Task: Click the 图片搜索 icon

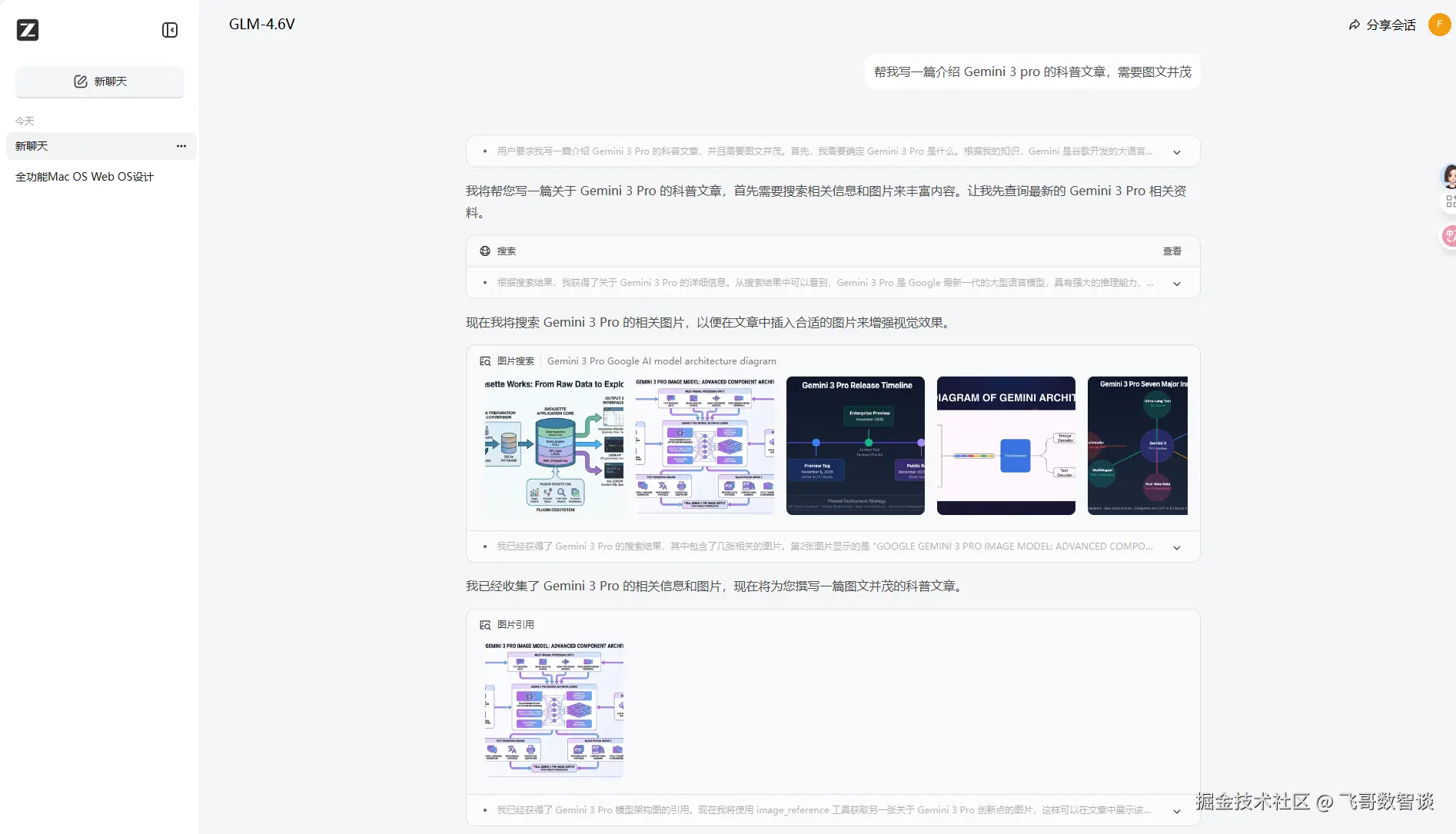Action: point(485,361)
